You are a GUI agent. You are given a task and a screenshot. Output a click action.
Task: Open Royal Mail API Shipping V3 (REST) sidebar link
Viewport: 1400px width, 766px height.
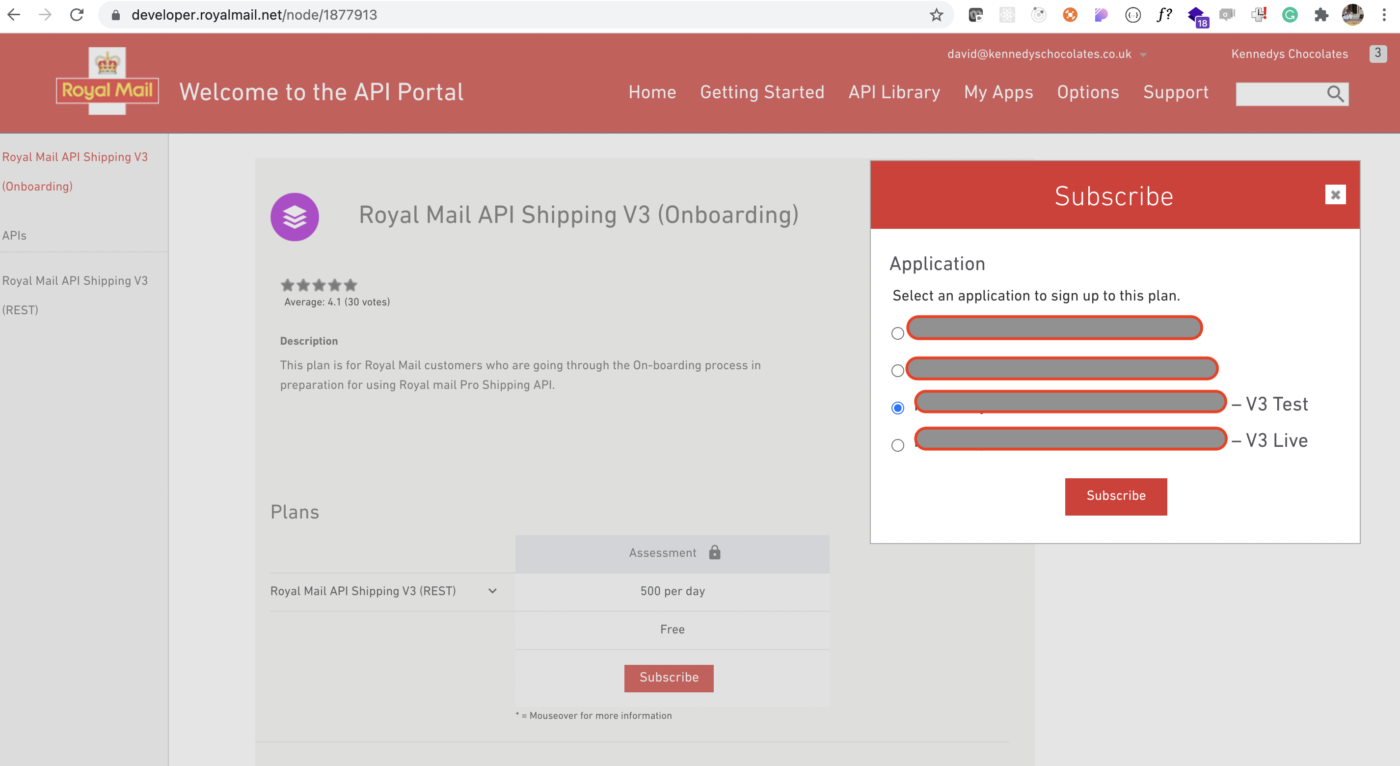click(75, 295)
